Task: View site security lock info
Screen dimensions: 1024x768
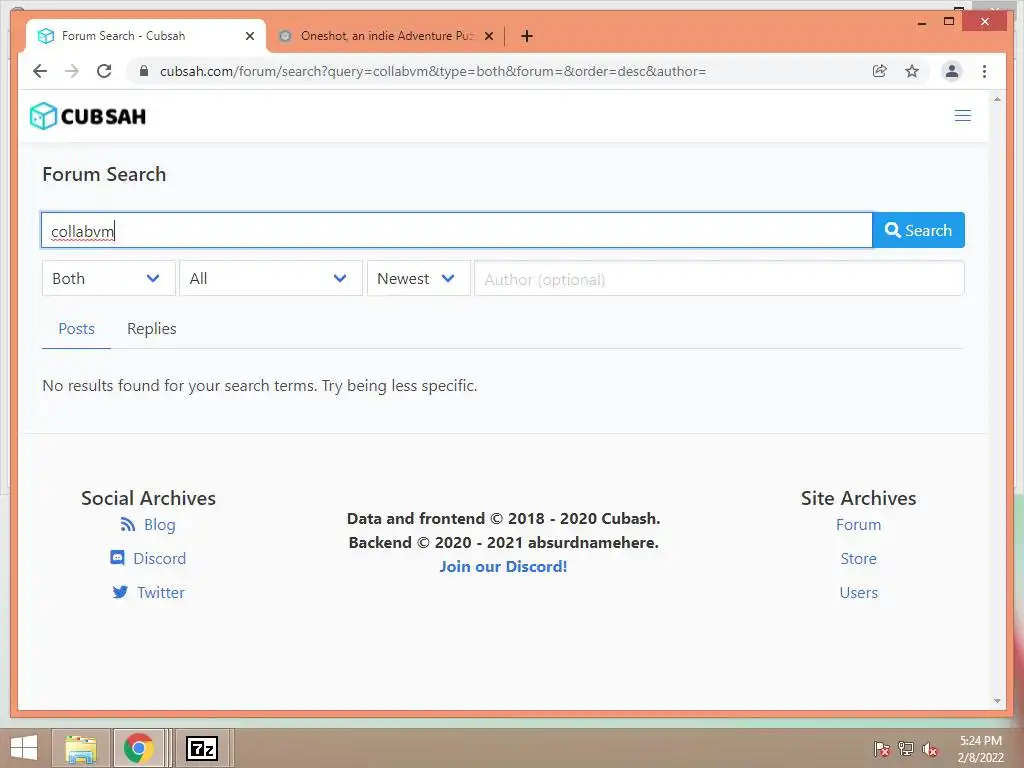Action: point(144,71)
